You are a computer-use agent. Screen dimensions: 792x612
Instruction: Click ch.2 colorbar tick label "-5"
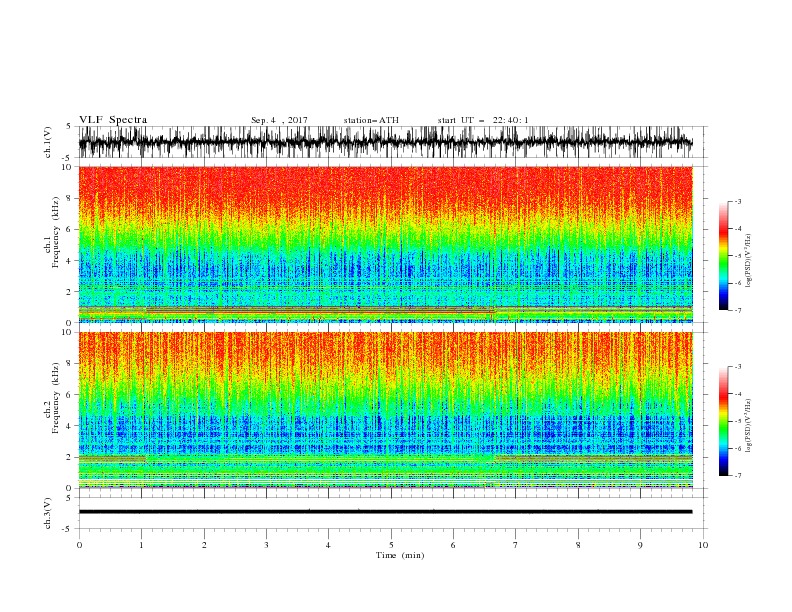[738, 421]
